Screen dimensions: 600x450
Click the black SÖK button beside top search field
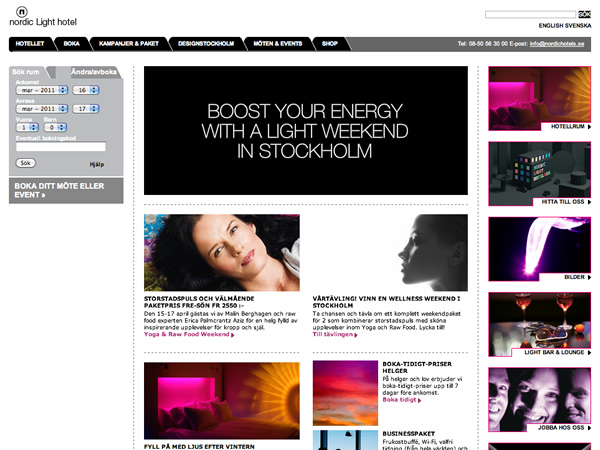584,14
